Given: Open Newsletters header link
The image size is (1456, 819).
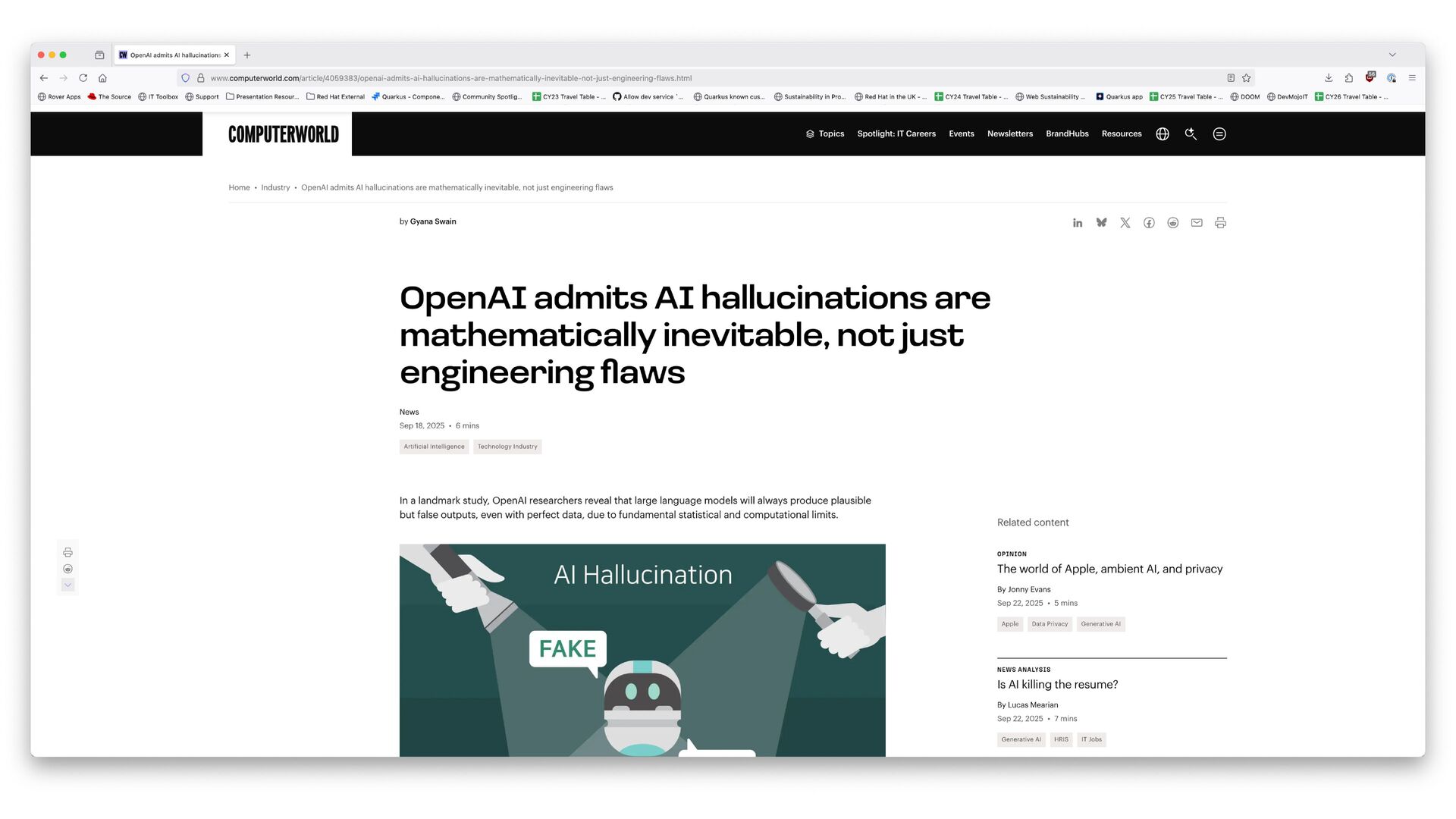Looking at the screenshot, I should pyautogui.click(x=1009, y=134).
